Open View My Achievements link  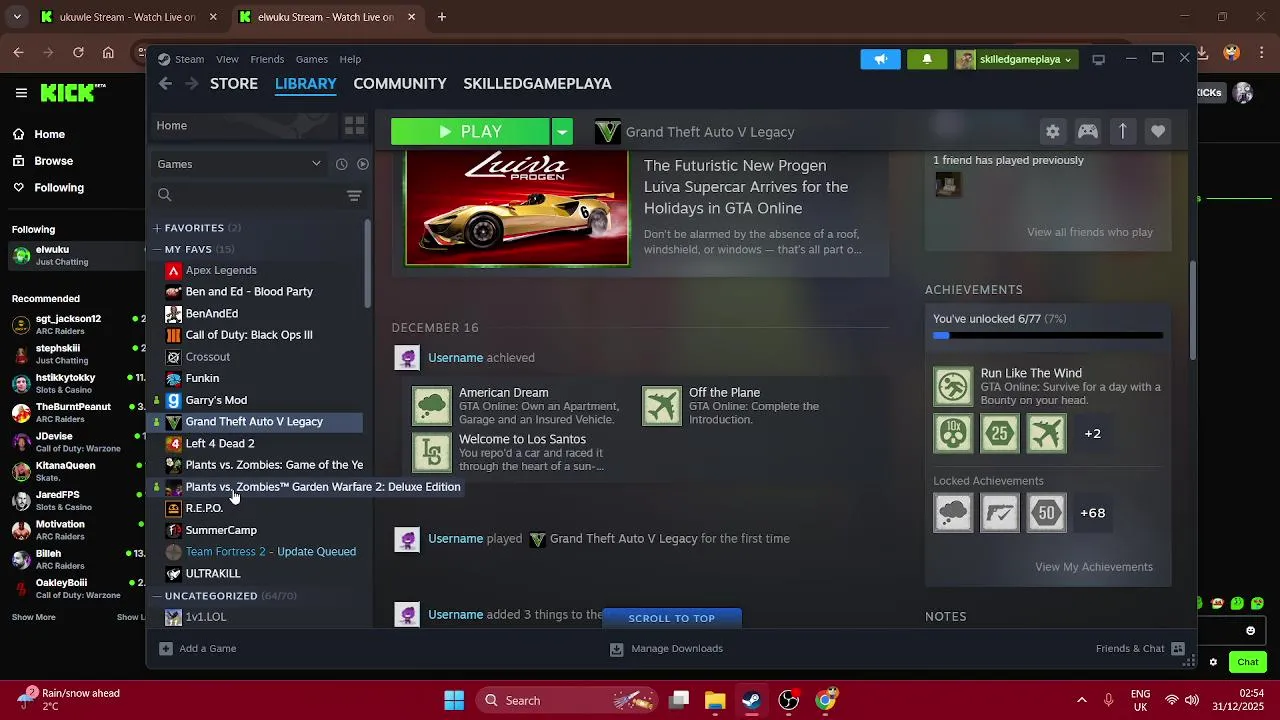pyautogui.click(x=1094, y=567)
